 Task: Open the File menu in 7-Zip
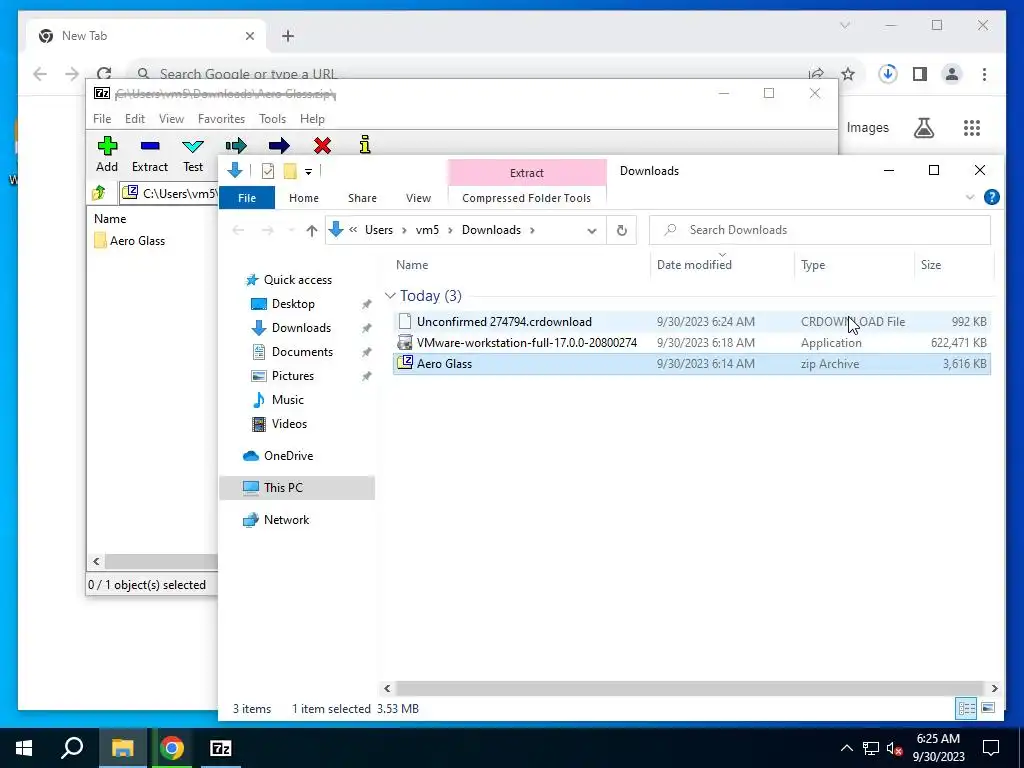[102, 119]
